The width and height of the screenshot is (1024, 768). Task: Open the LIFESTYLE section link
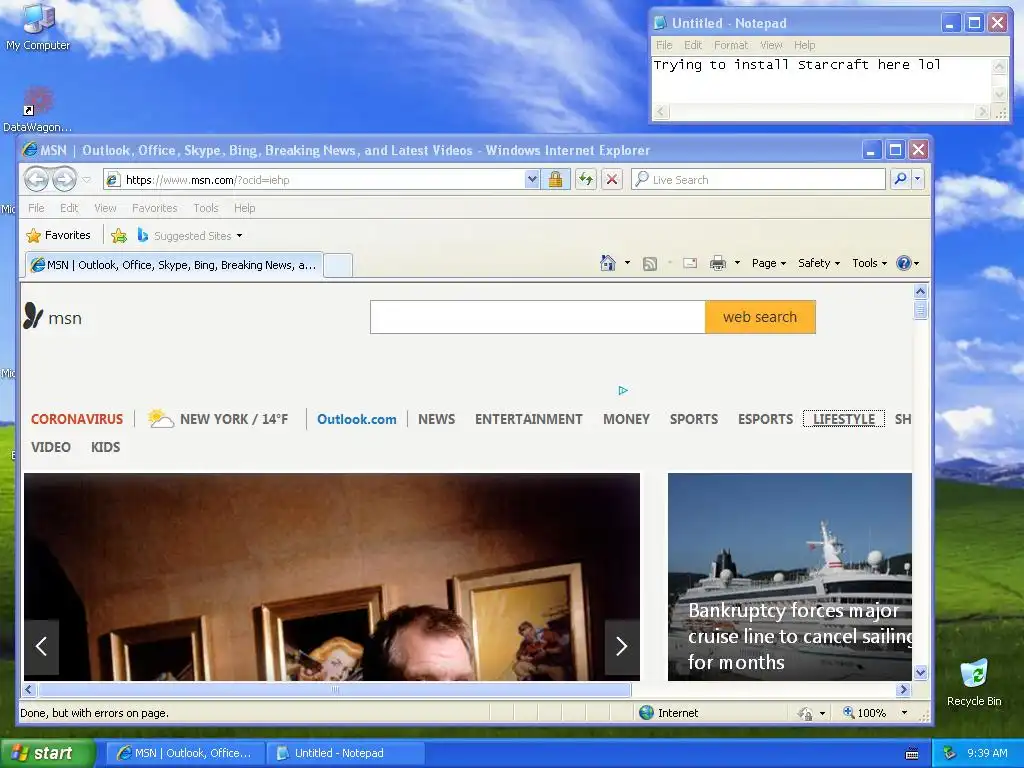point(844,419)
